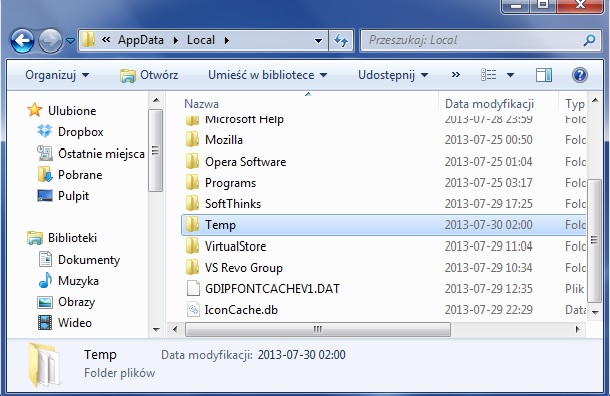Image resolution: width=610 pixels, height=396 pixels.
Task: Click file list scroll down arrow
Action: (x=595, y=312)
